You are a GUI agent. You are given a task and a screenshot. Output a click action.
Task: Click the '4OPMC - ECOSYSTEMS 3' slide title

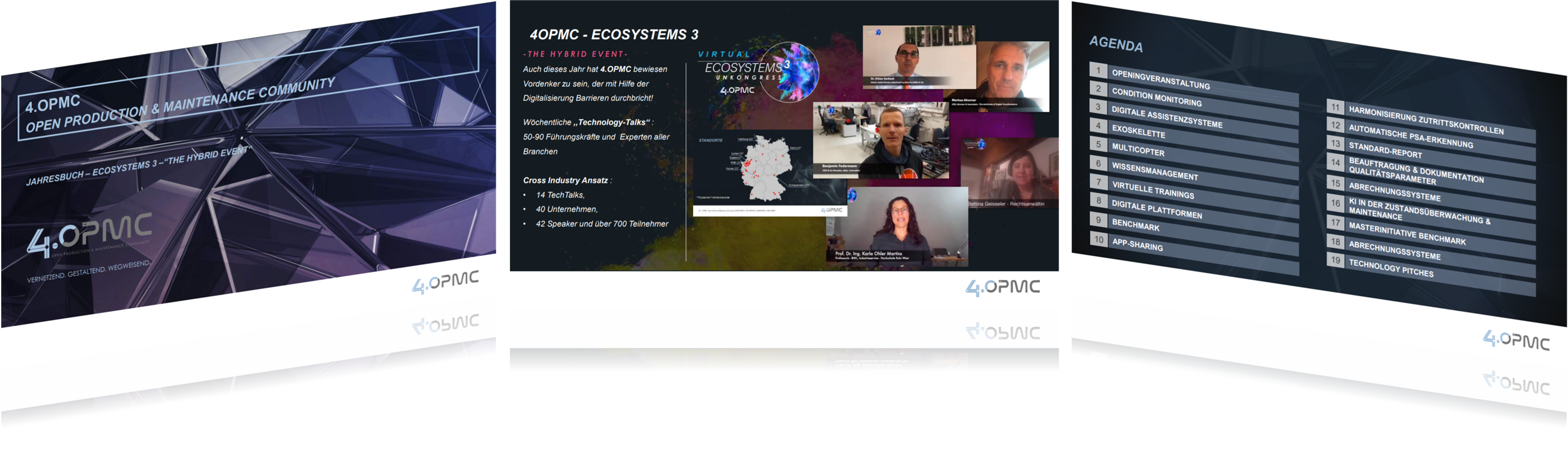(x=614, y=35)
